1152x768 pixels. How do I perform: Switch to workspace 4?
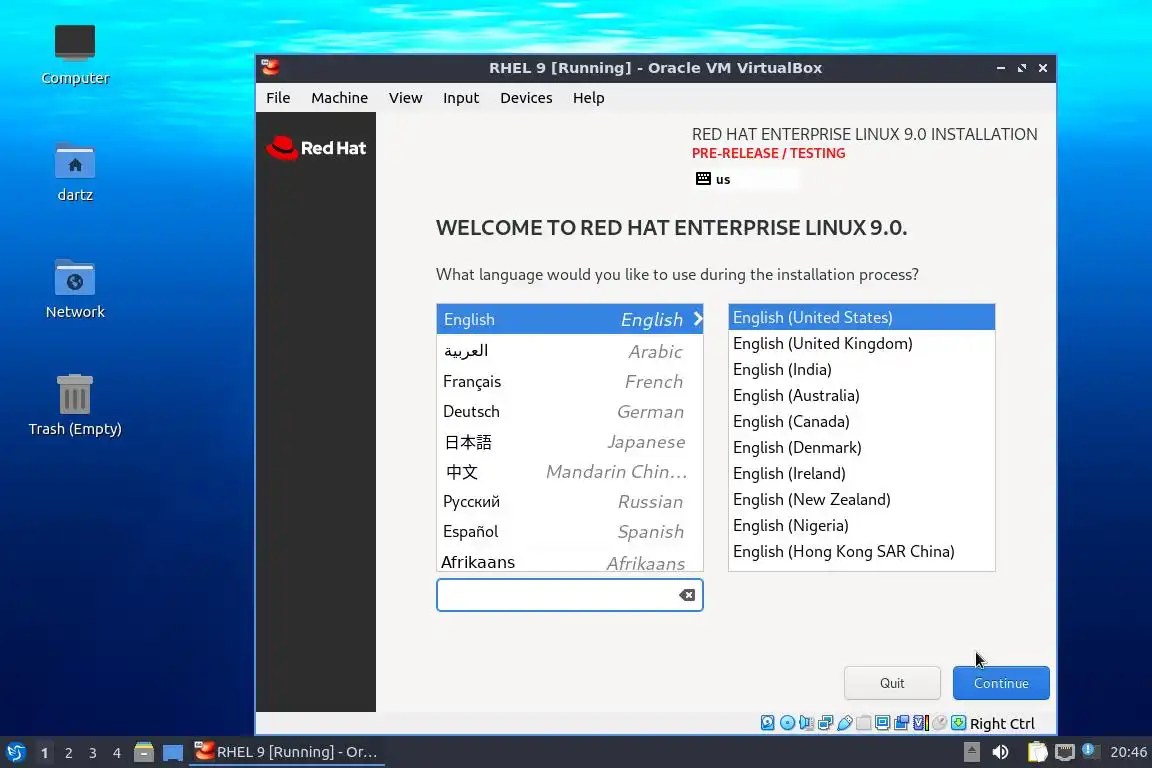[x=117, y=753]
